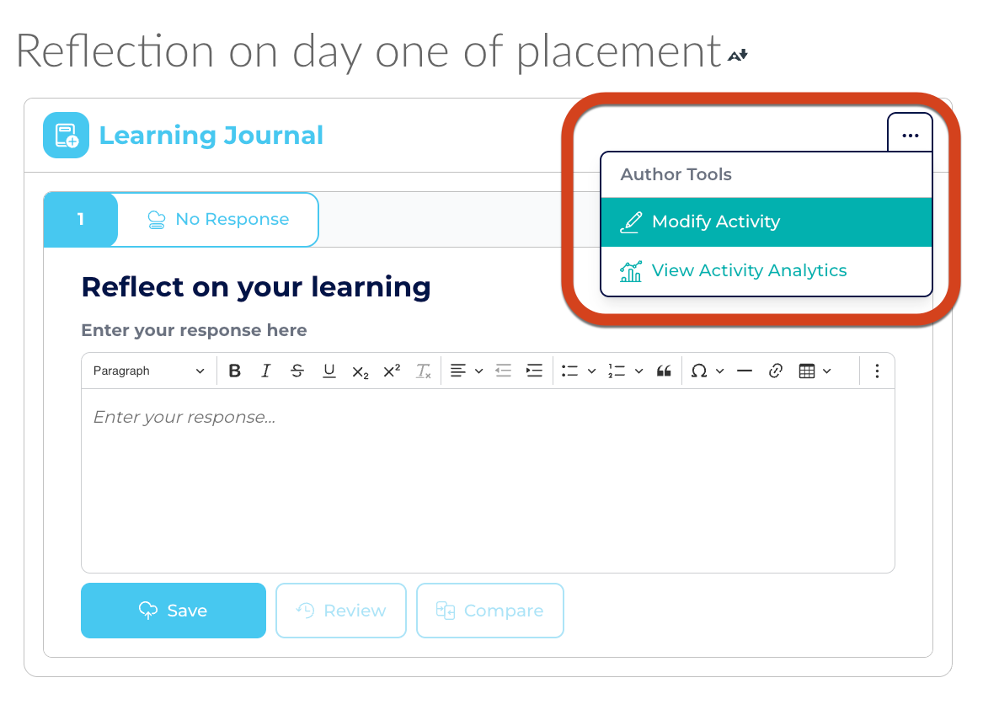The width and height of the screenshot is (984, 716).
Task: Open the three-dot Author Tools button
Action: click(x=910, y=134)
